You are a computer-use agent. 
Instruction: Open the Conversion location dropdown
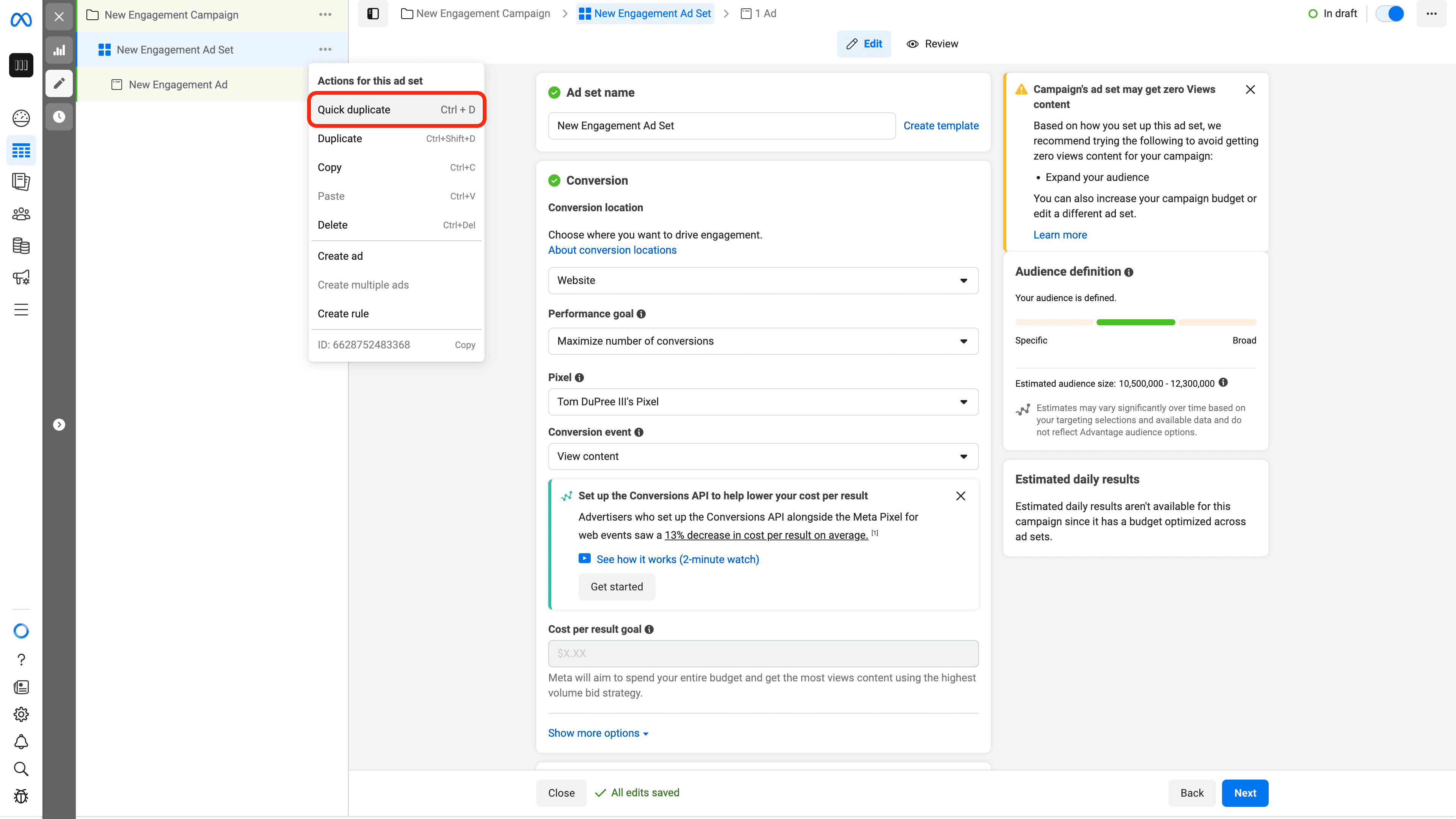click(x=763, y=280)
